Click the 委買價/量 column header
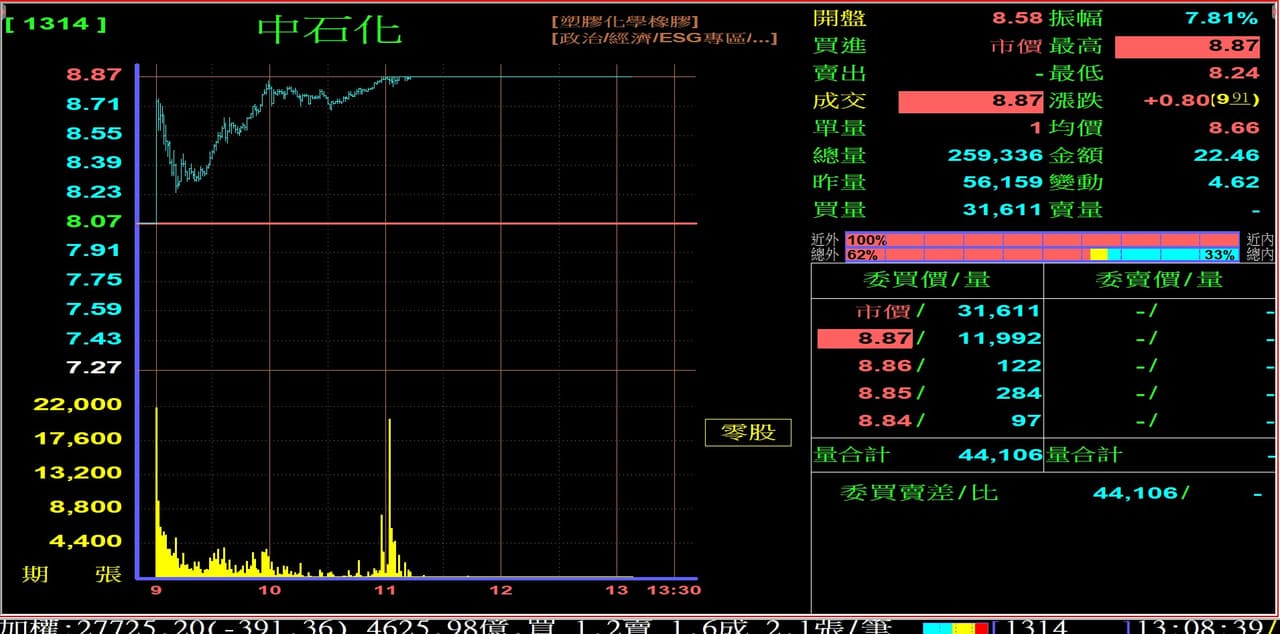1280x634 pixels. point(926,280)
